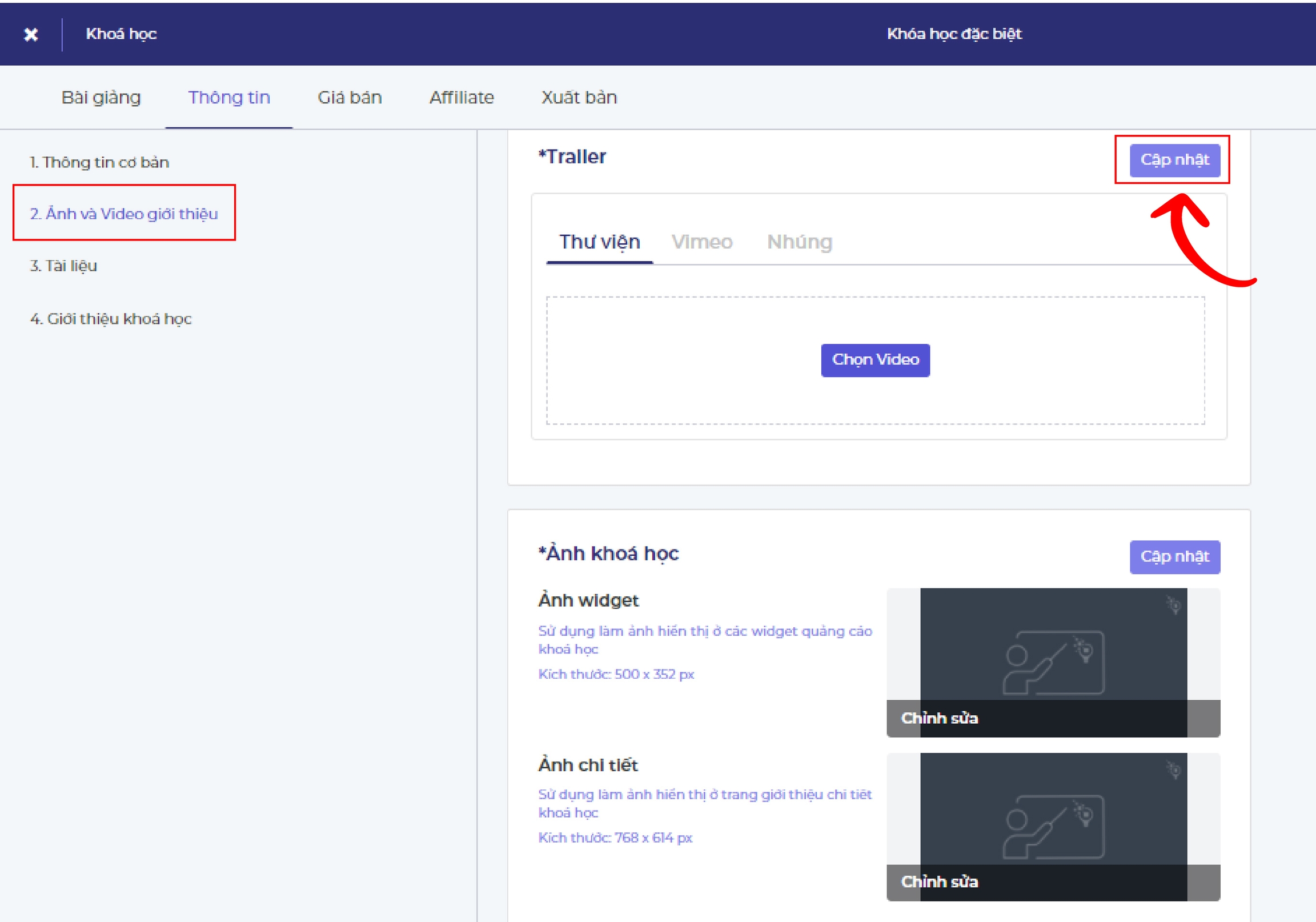Switch to the Thông tin tab
The height and width of the screenshot is (922, 1316).
point(228,98)
